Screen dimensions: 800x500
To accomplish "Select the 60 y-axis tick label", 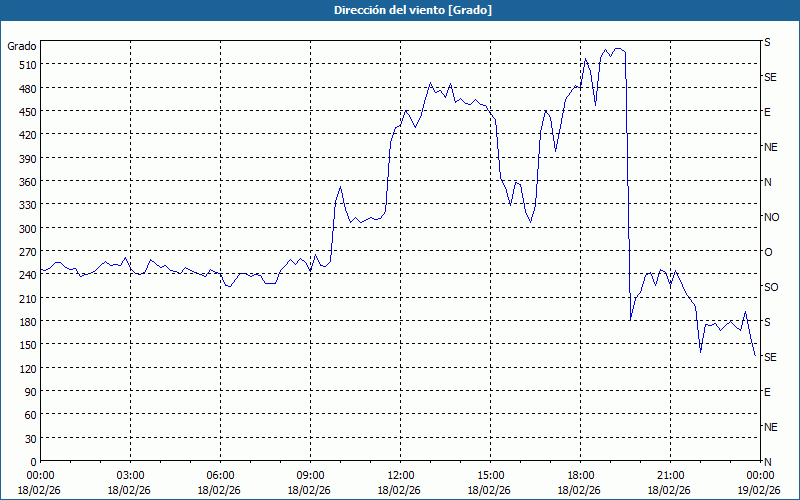I will (31, 415).
